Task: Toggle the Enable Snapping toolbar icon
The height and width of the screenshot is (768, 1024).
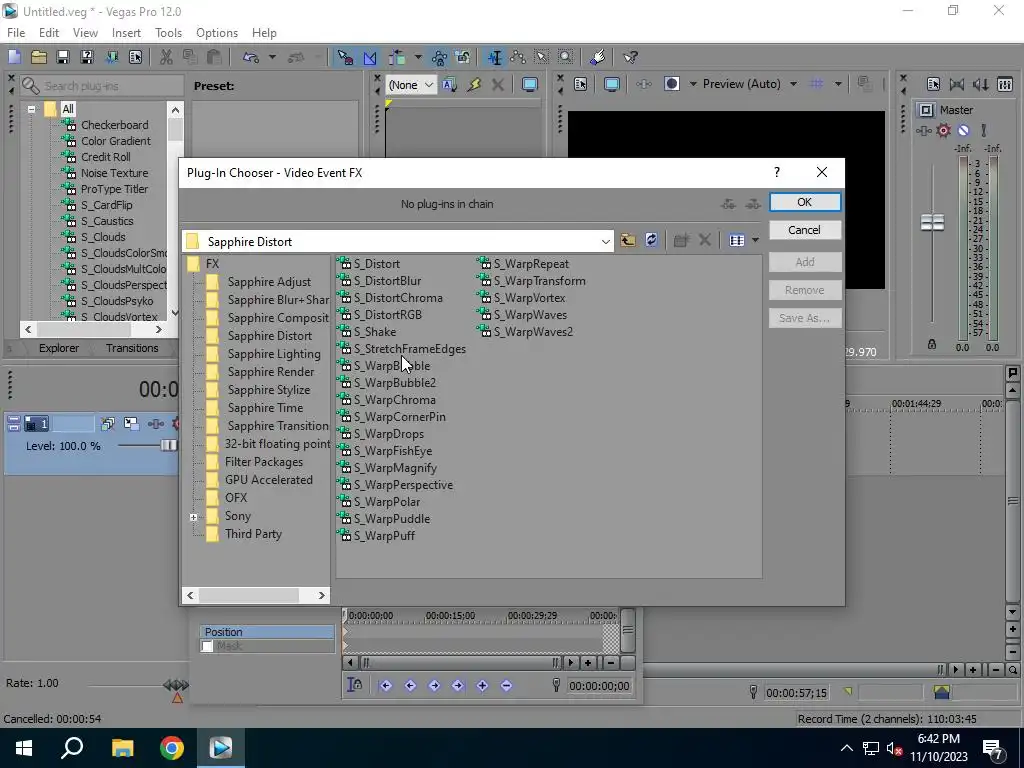Action: 345,57
